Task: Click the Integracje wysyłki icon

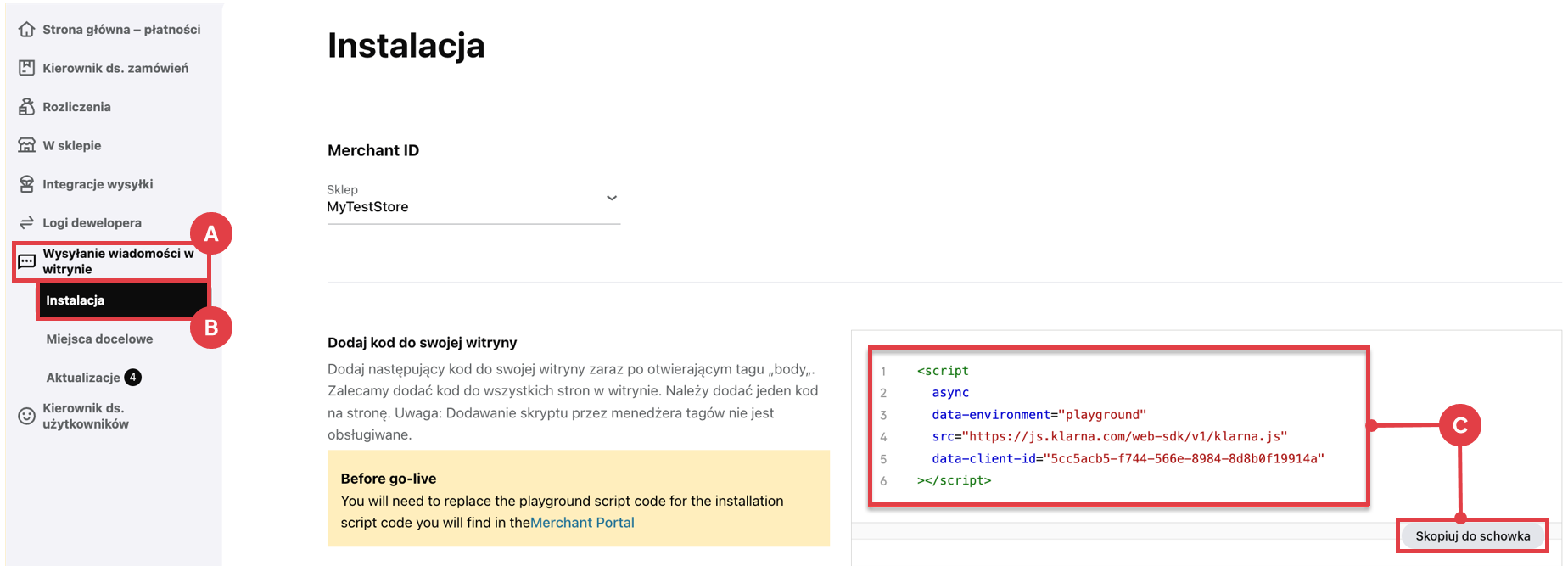Action: pyautogui.click(x=27, y=184)
